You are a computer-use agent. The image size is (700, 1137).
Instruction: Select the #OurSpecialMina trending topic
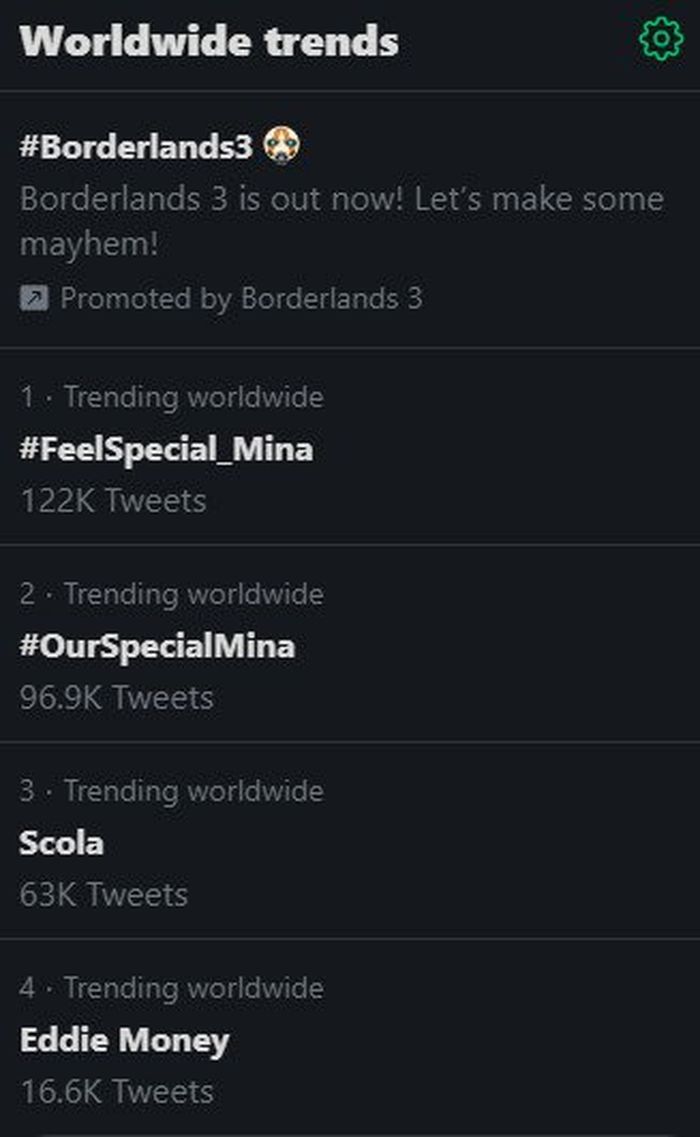tap(155, 646)
